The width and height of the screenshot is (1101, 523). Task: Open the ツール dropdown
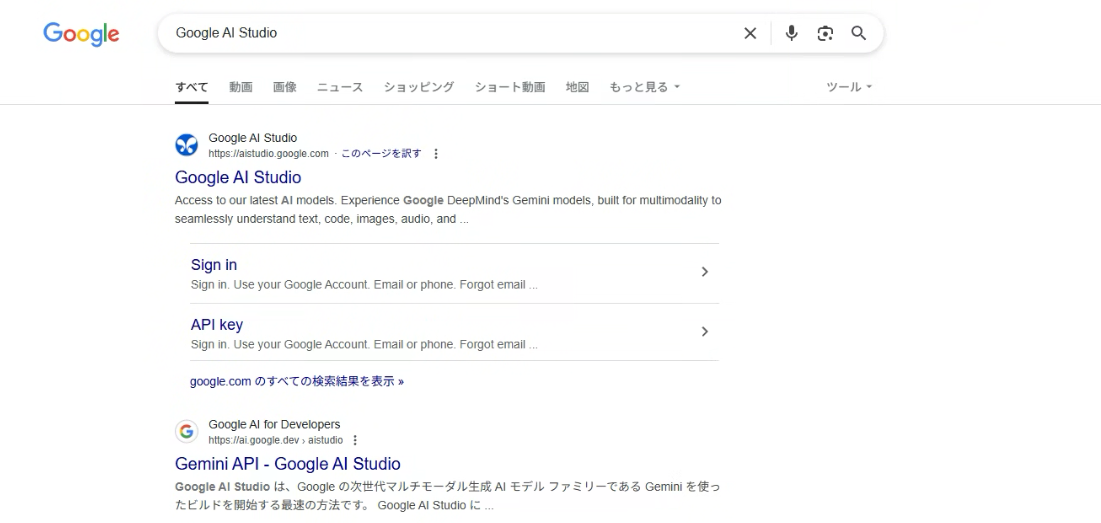click(x=849, y=87)
